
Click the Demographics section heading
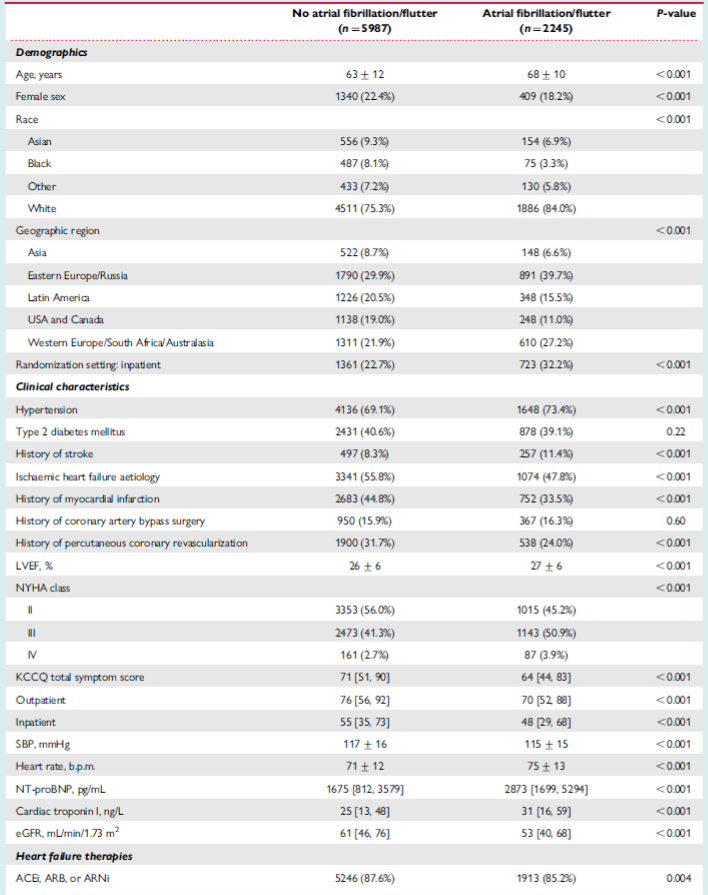tap(51, 51)
